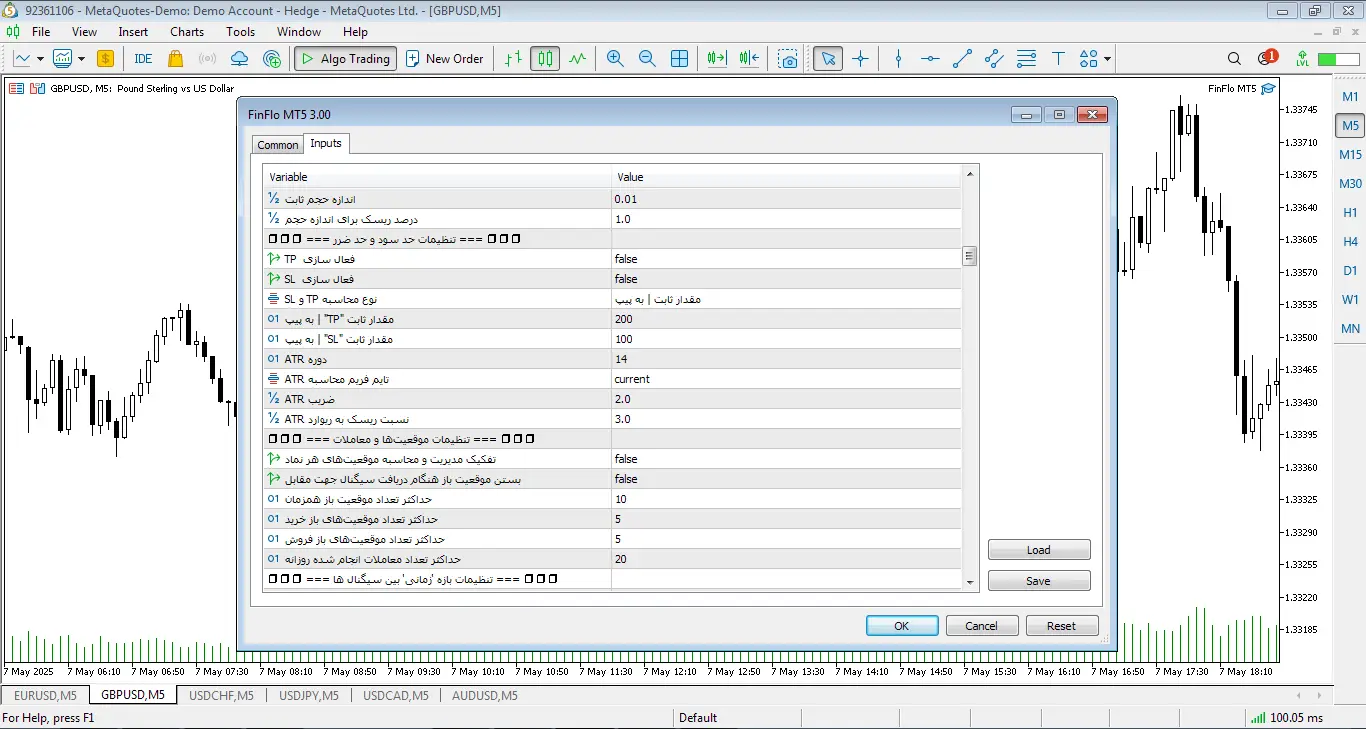Switch chart to bar chart mode
The height and width of the screenshot is (729, 1366).
(513, 59)
